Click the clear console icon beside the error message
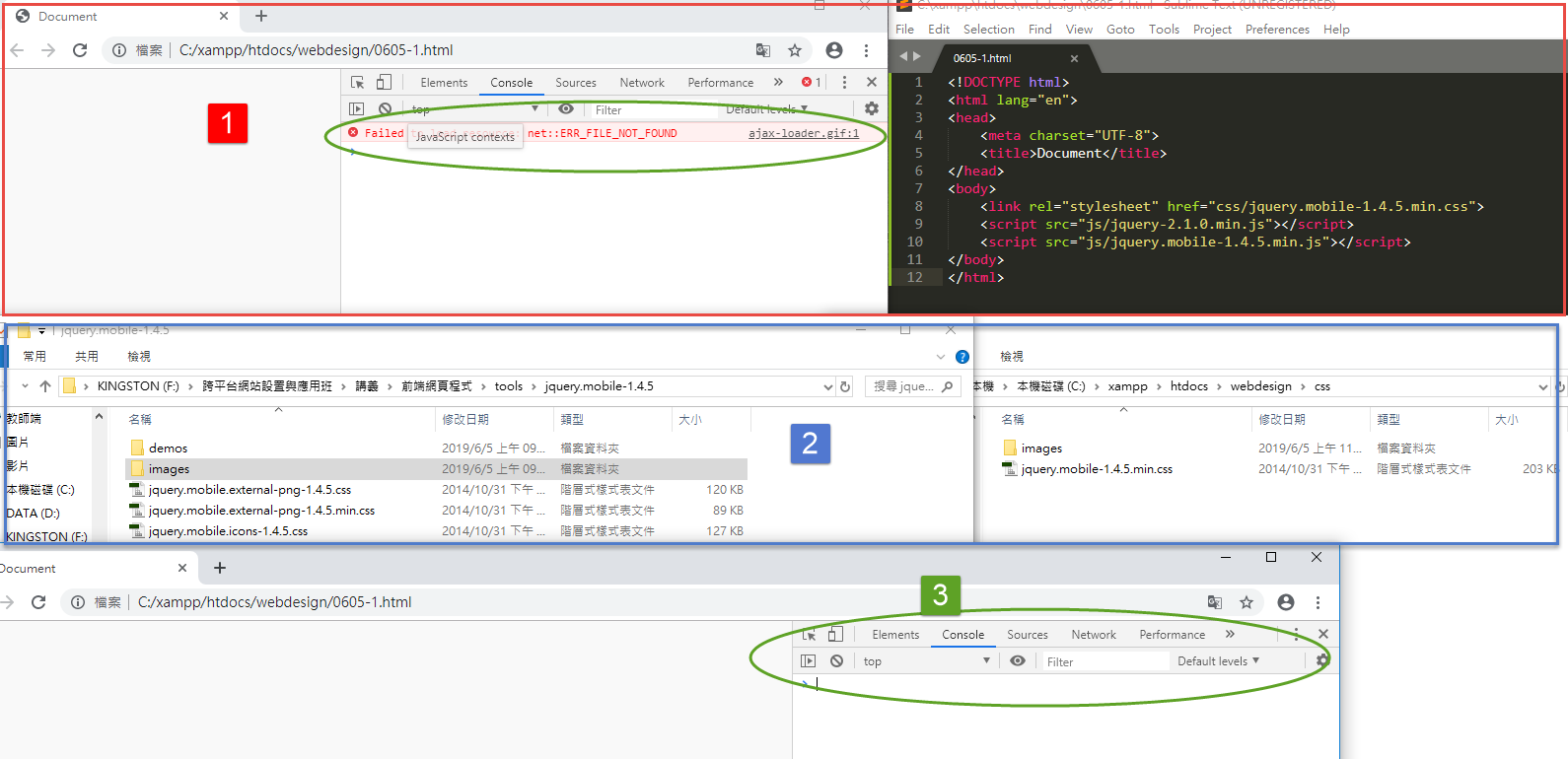 tap(386, 109)
